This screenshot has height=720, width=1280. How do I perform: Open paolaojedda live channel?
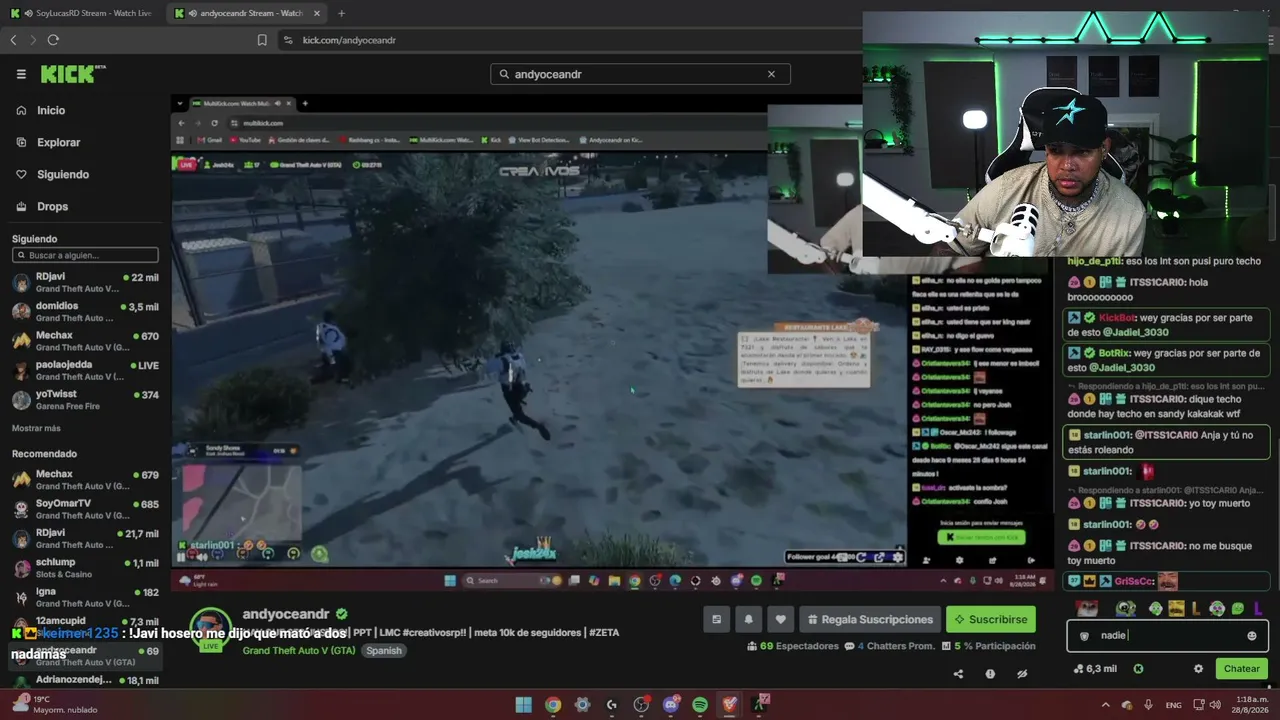coord(85,371)
